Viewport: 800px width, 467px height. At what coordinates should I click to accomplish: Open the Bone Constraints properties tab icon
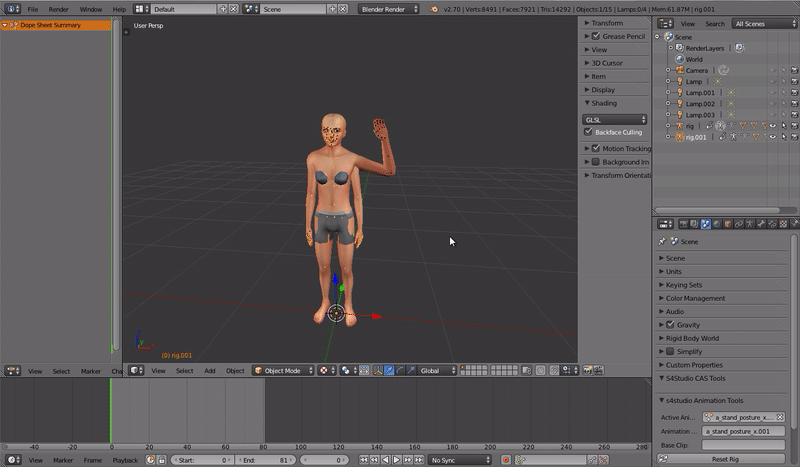[x=772, y=224]
